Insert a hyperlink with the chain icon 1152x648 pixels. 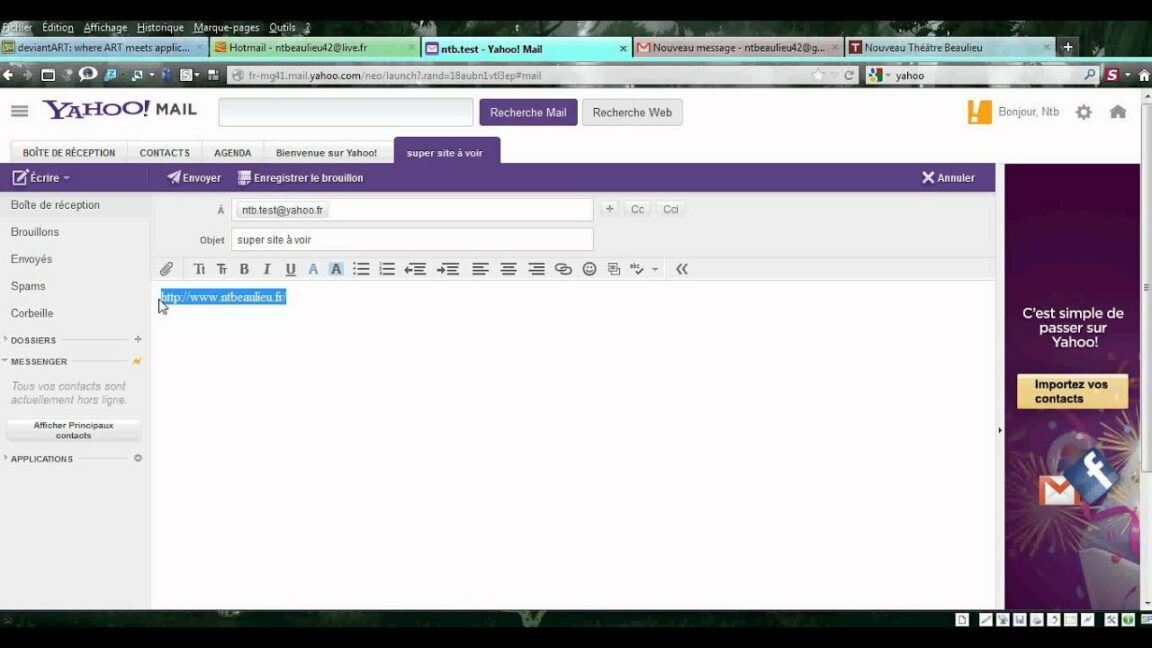point(562,269)
